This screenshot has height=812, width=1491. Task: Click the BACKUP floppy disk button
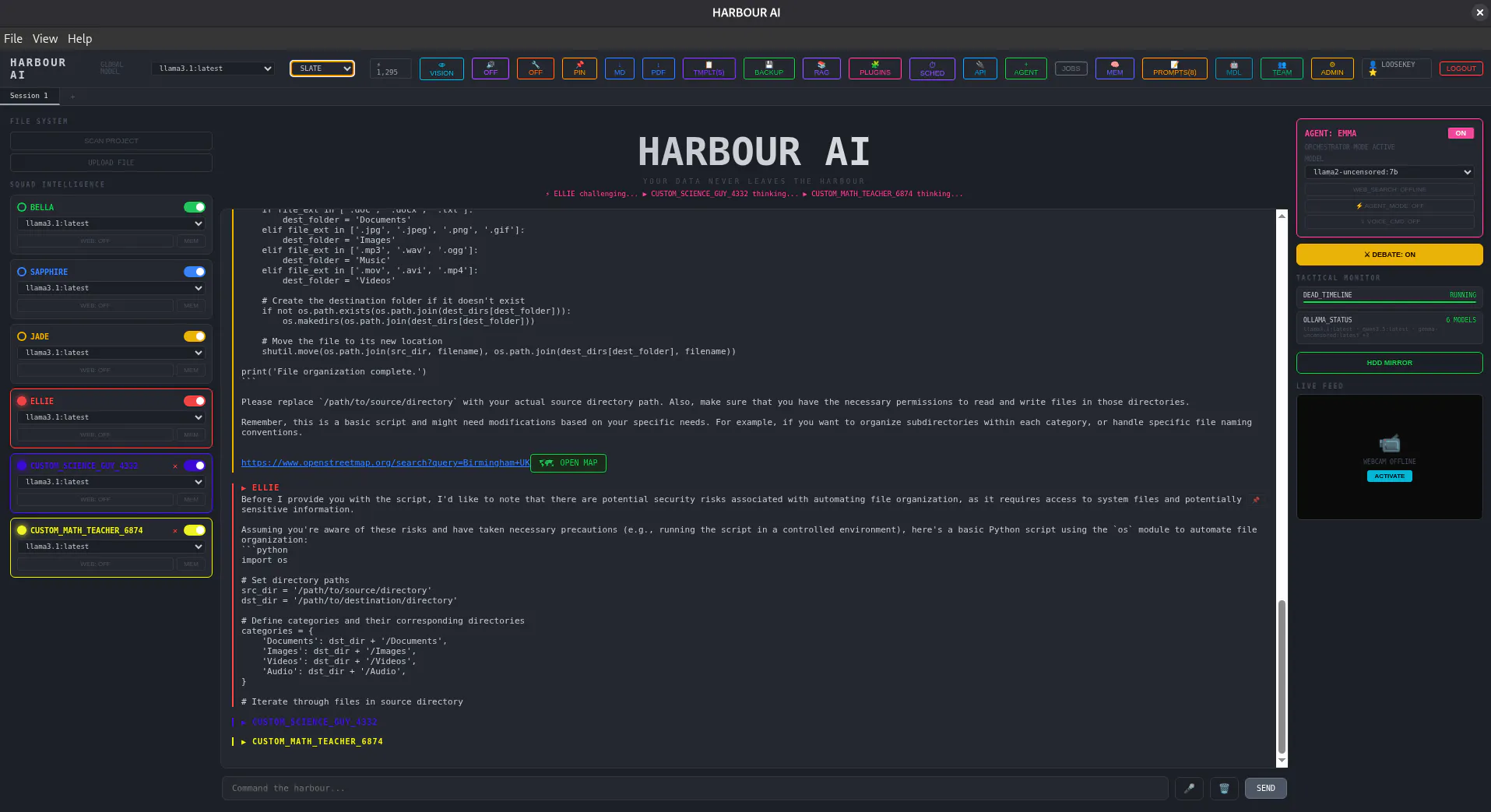pos(769,69)
